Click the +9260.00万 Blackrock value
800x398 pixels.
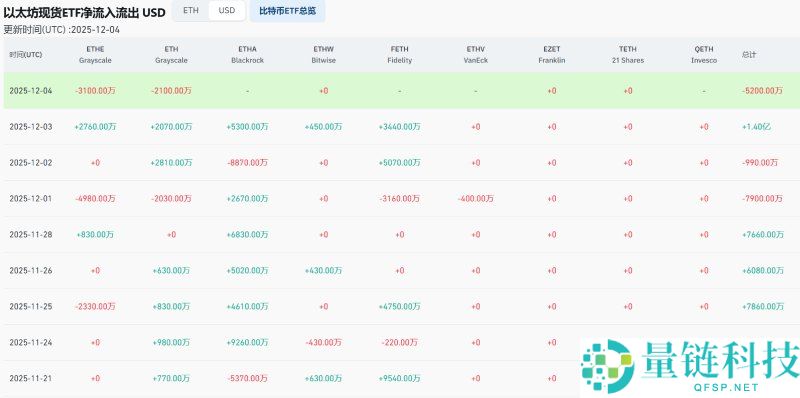click(247, 342)
